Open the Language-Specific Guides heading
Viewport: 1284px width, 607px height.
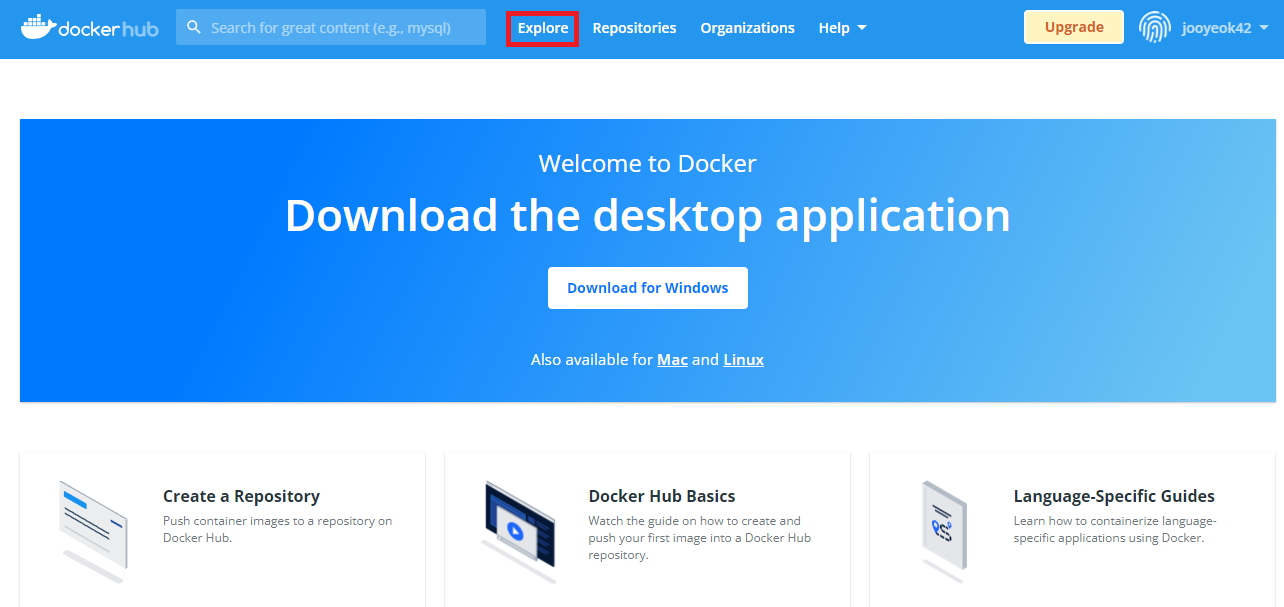pyautogui.click(x=1114, y=496)
